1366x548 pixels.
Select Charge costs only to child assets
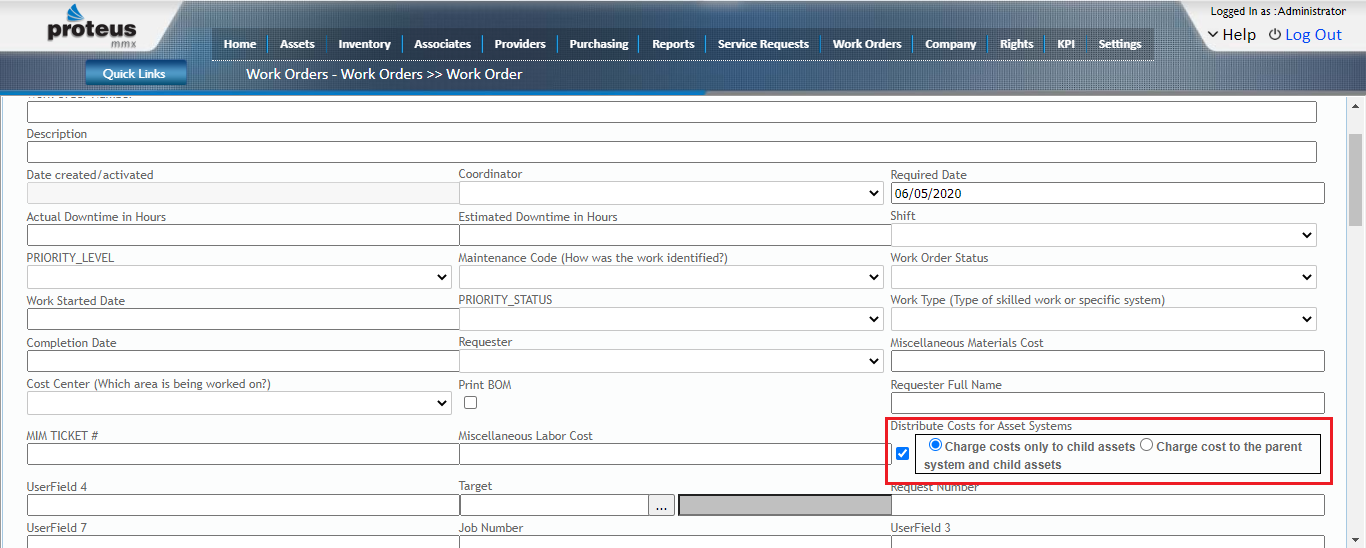click(x=935, y=446)
